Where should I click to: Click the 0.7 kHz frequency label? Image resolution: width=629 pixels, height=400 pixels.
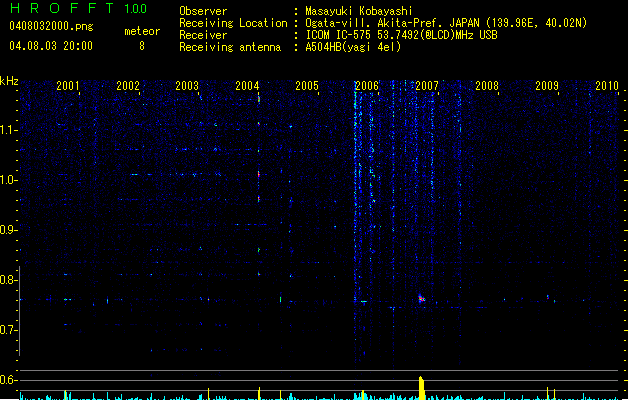click(8, 330)
